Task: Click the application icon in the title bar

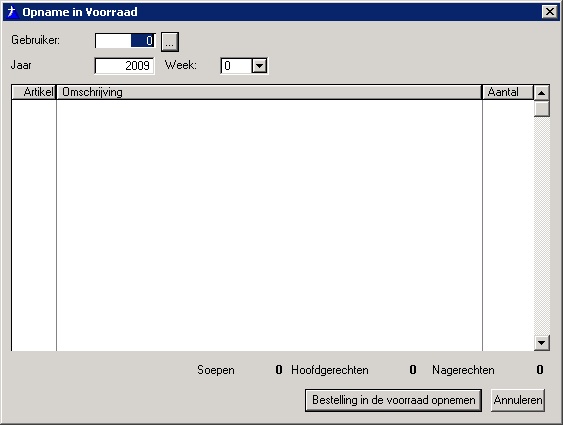Action: click(x=12, y=12)
